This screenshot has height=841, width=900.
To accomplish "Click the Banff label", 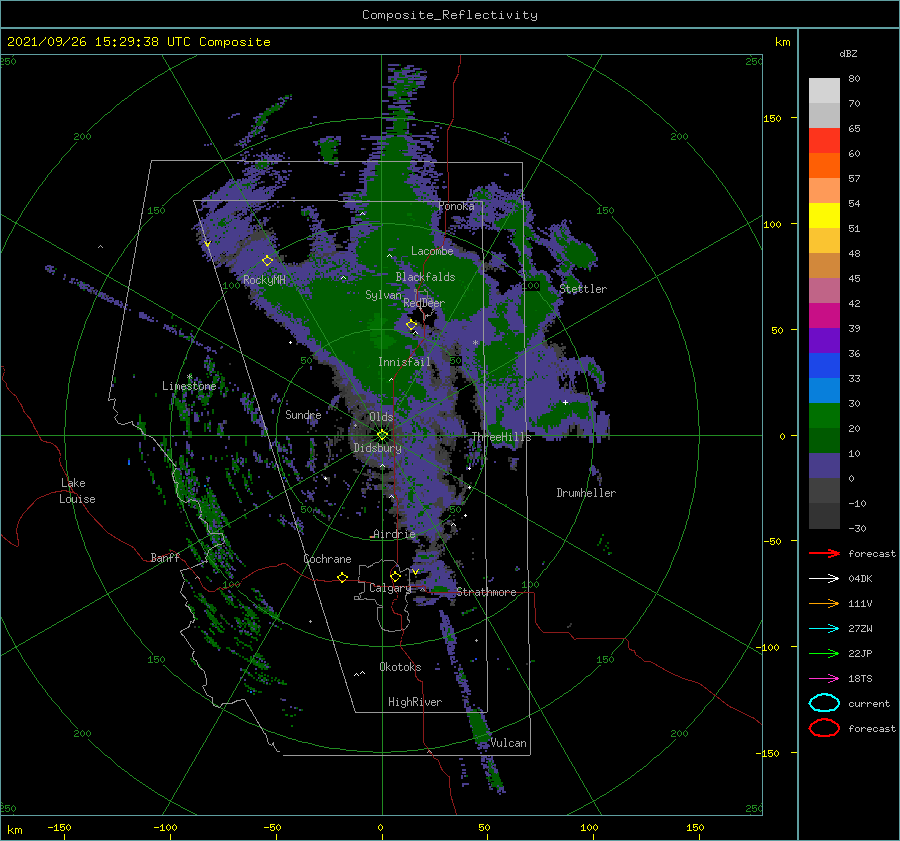I will [x=165, y=557].
